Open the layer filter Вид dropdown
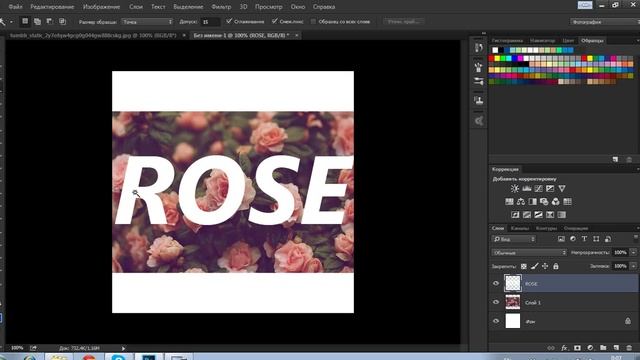The image size is (640, 360). pyautogui.click(x=513, y=239)
